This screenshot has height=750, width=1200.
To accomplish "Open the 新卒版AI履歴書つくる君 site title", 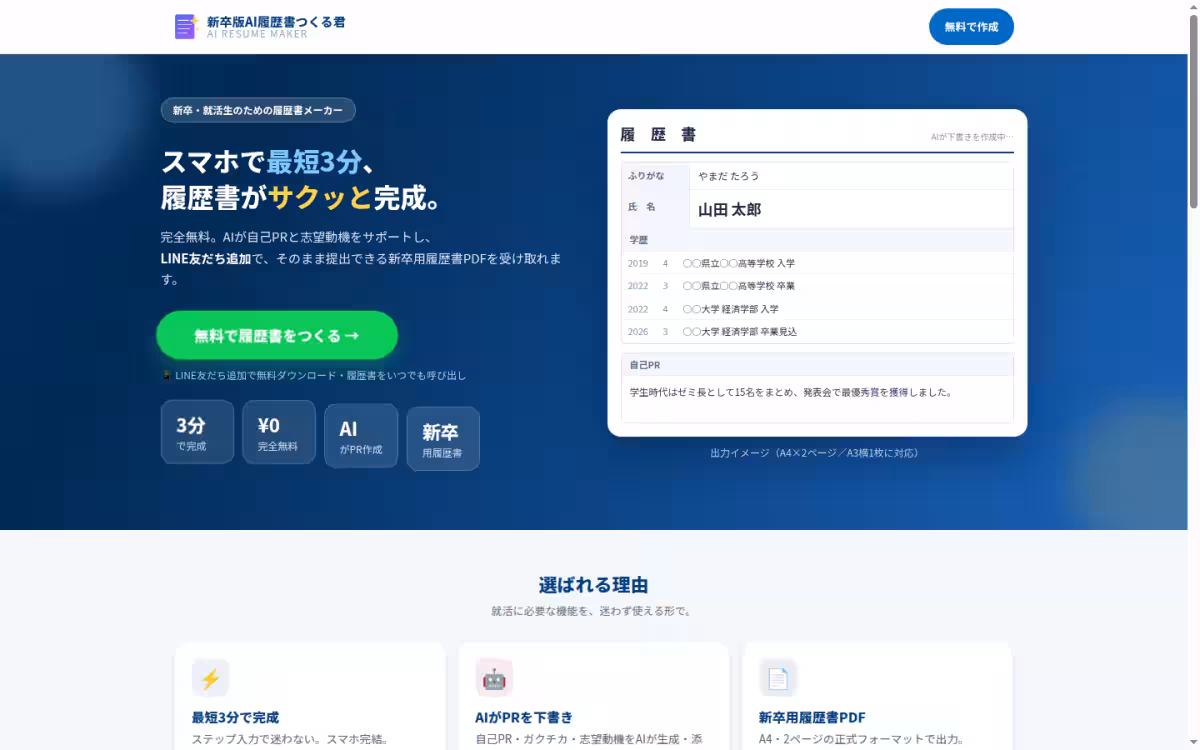I will [276, 21].
